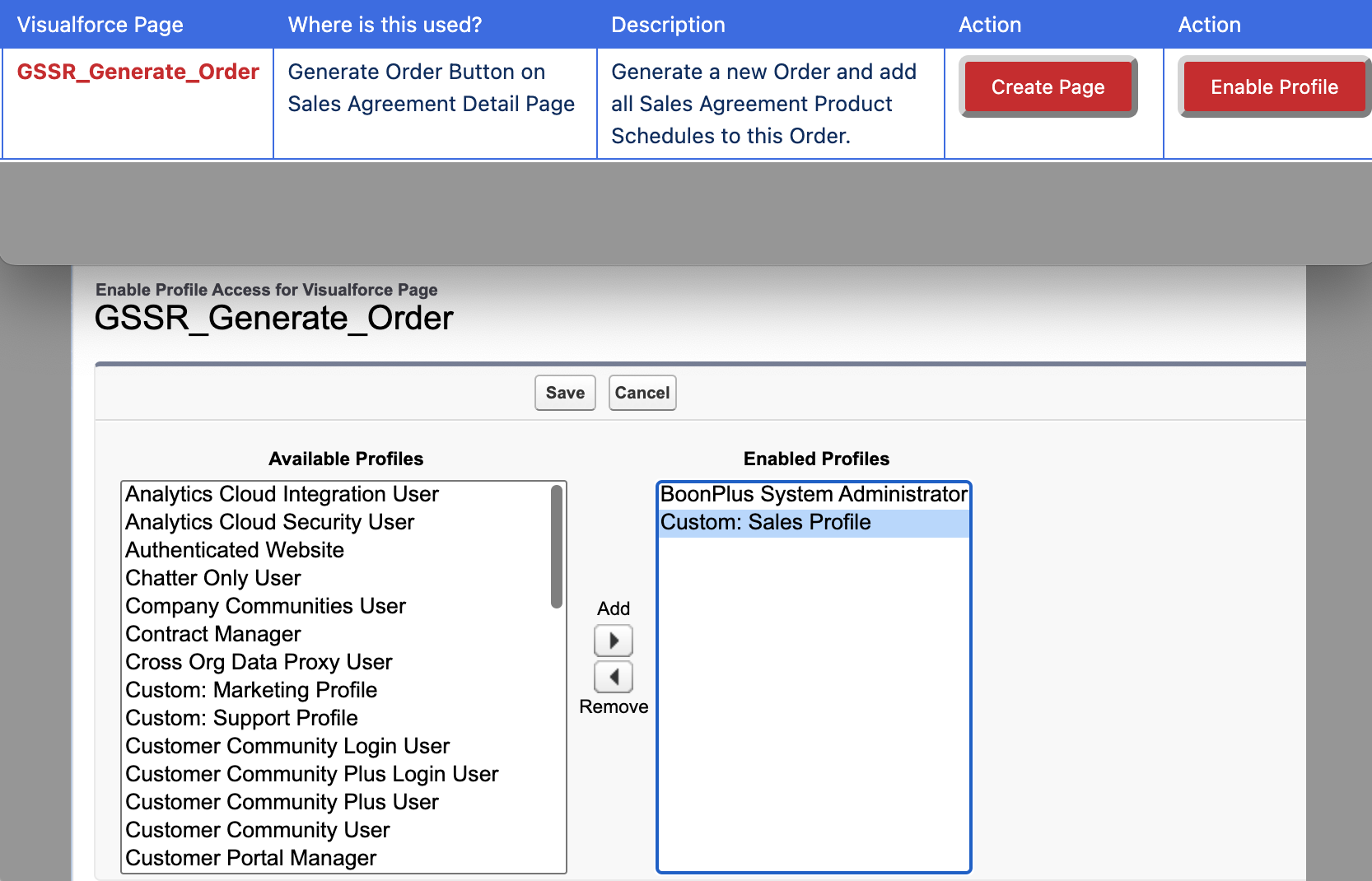Cancel the profile access changes
This screenshot has width=1372, height=881.
pyautogui.click(x=642, y=393)
